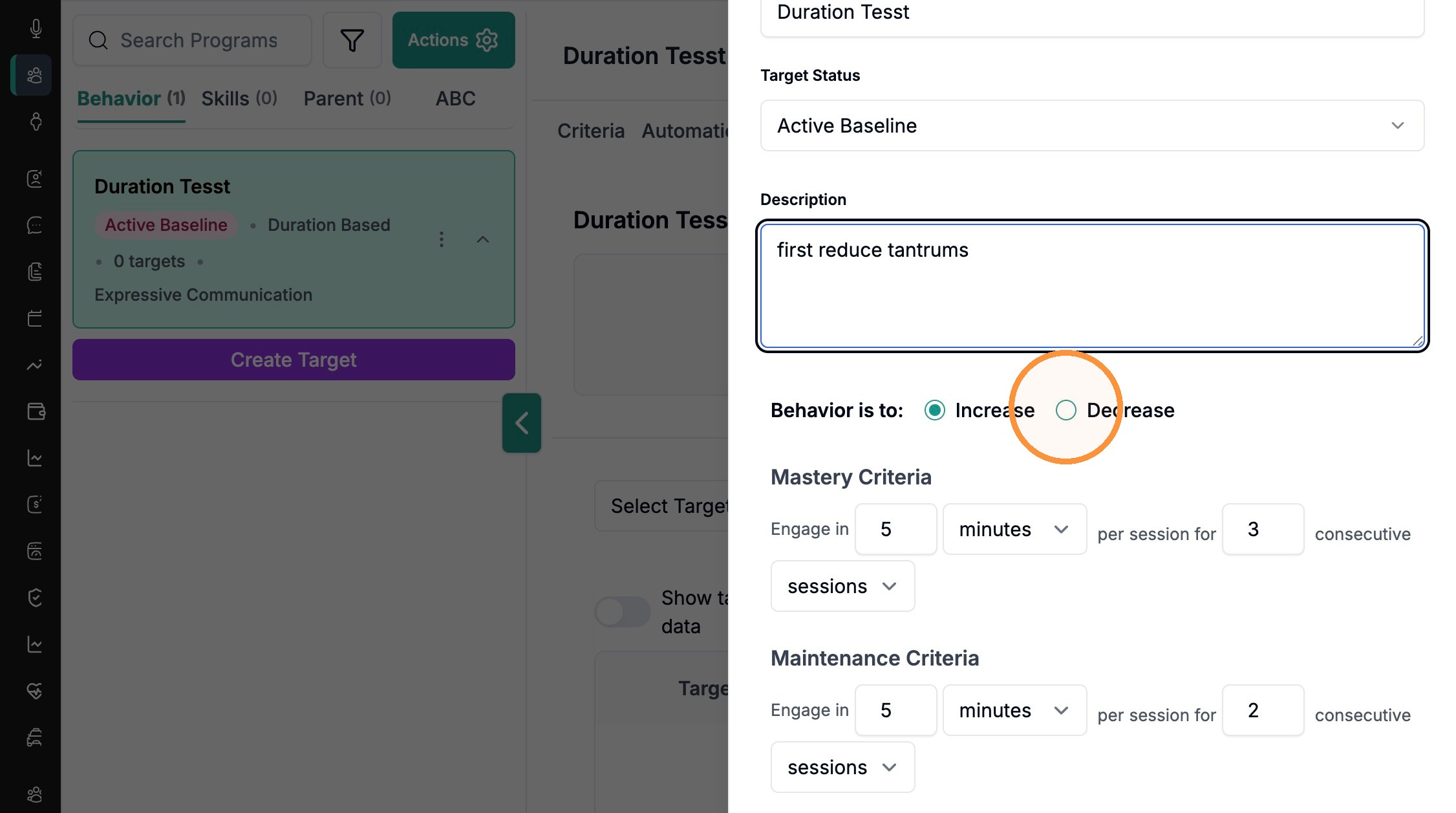Open Mastery Criteria minutes dropdown
The width and height of the screenshot is (1456, 813).
click(1014, 529)
